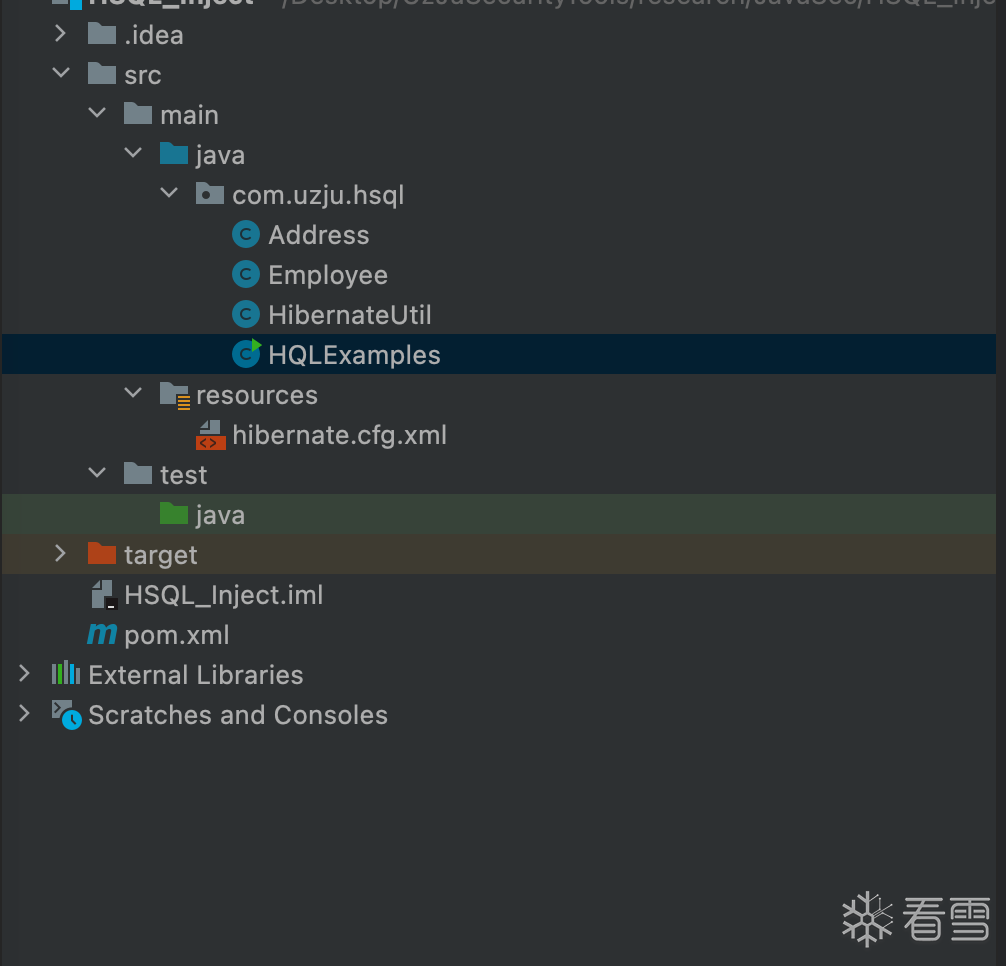This screenshot has width=1006, height=966.
Task: Click the hibernate.cfg.xml file icon
Action: coord(209,435)
